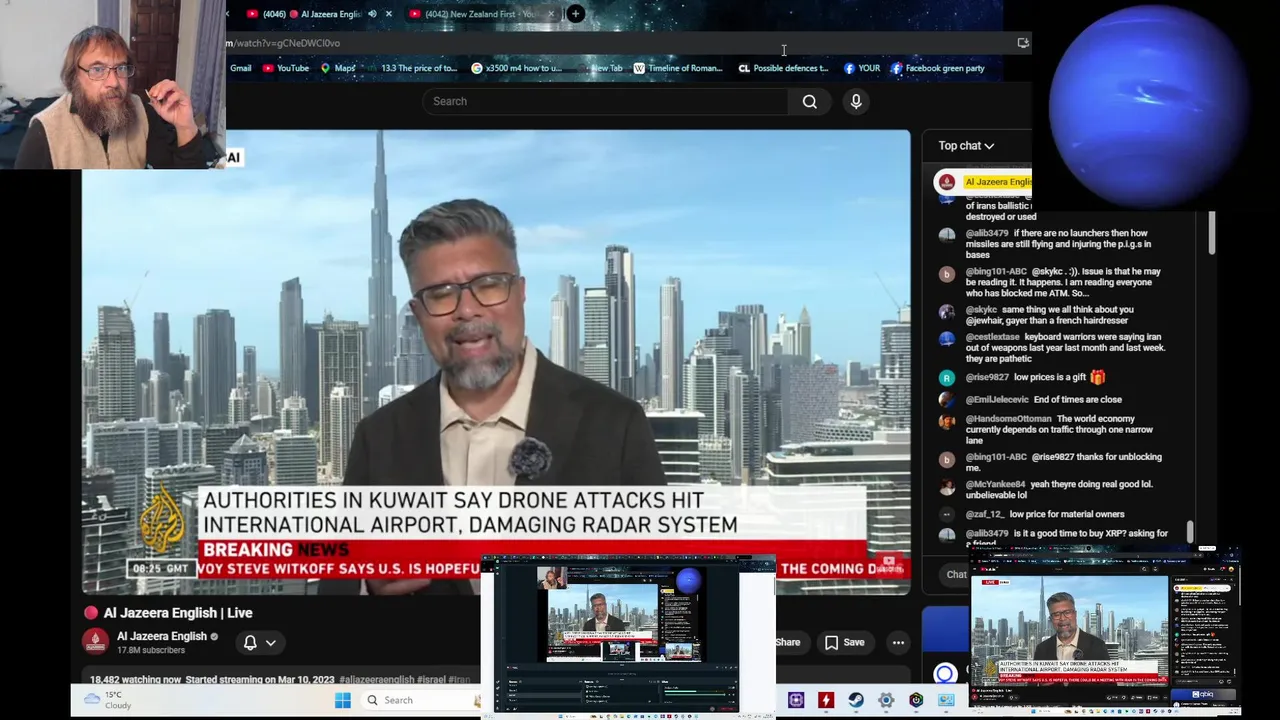Click @cestlextase username in chat
This screenshot has height=720, width=1280.
pyautogui.click(x=992, y=337)
